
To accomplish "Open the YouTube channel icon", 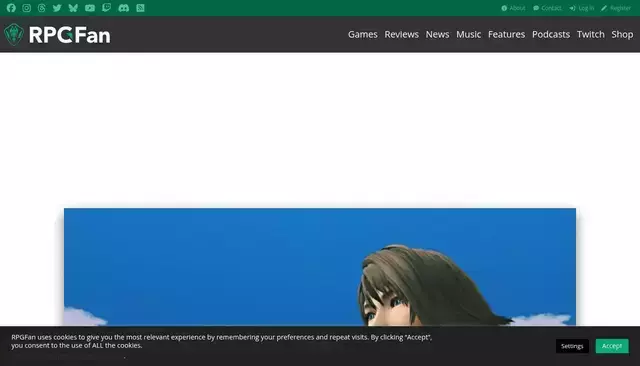I will (x=90, y=8).
